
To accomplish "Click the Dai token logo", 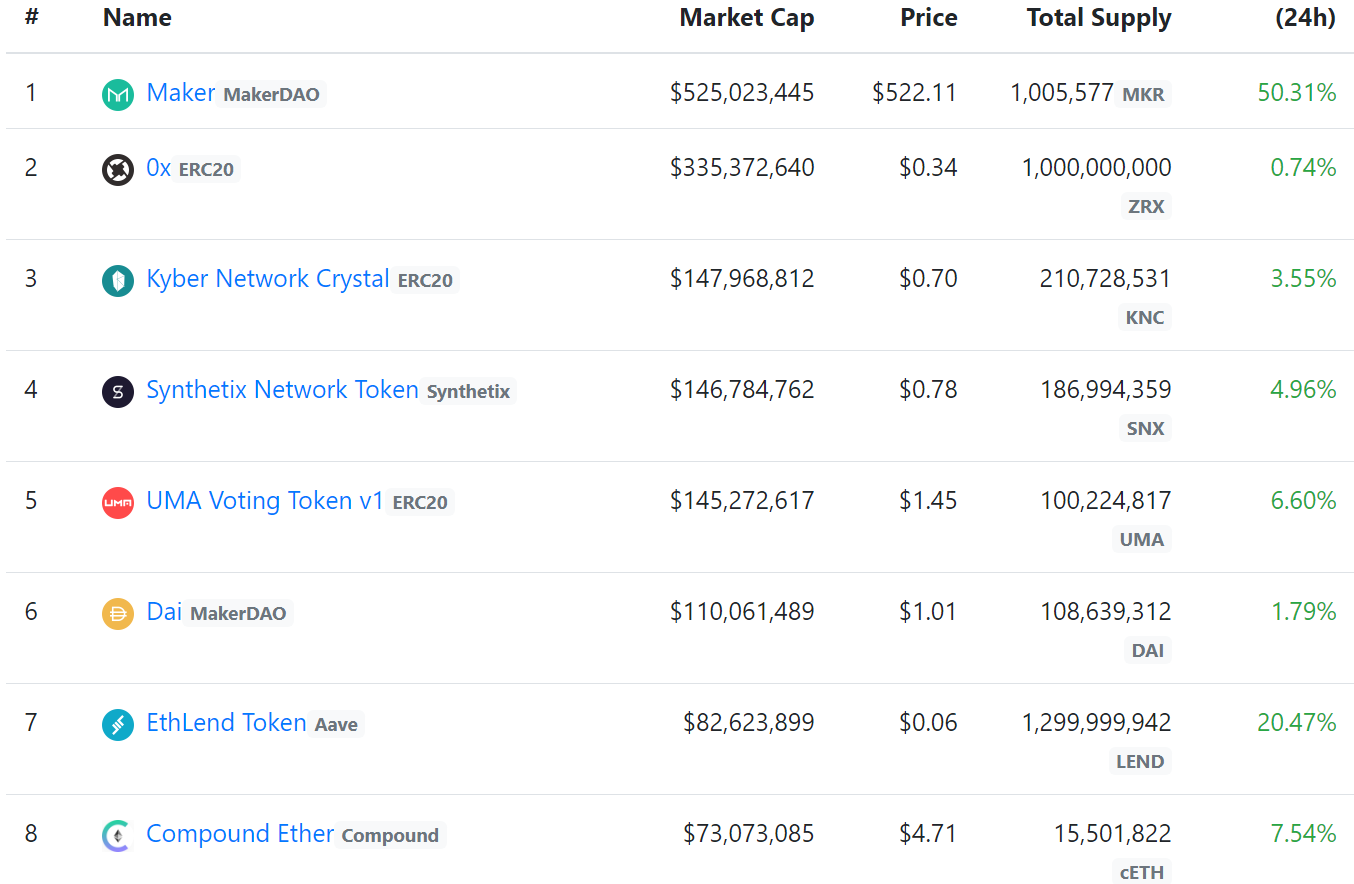I will pos(117,613).
